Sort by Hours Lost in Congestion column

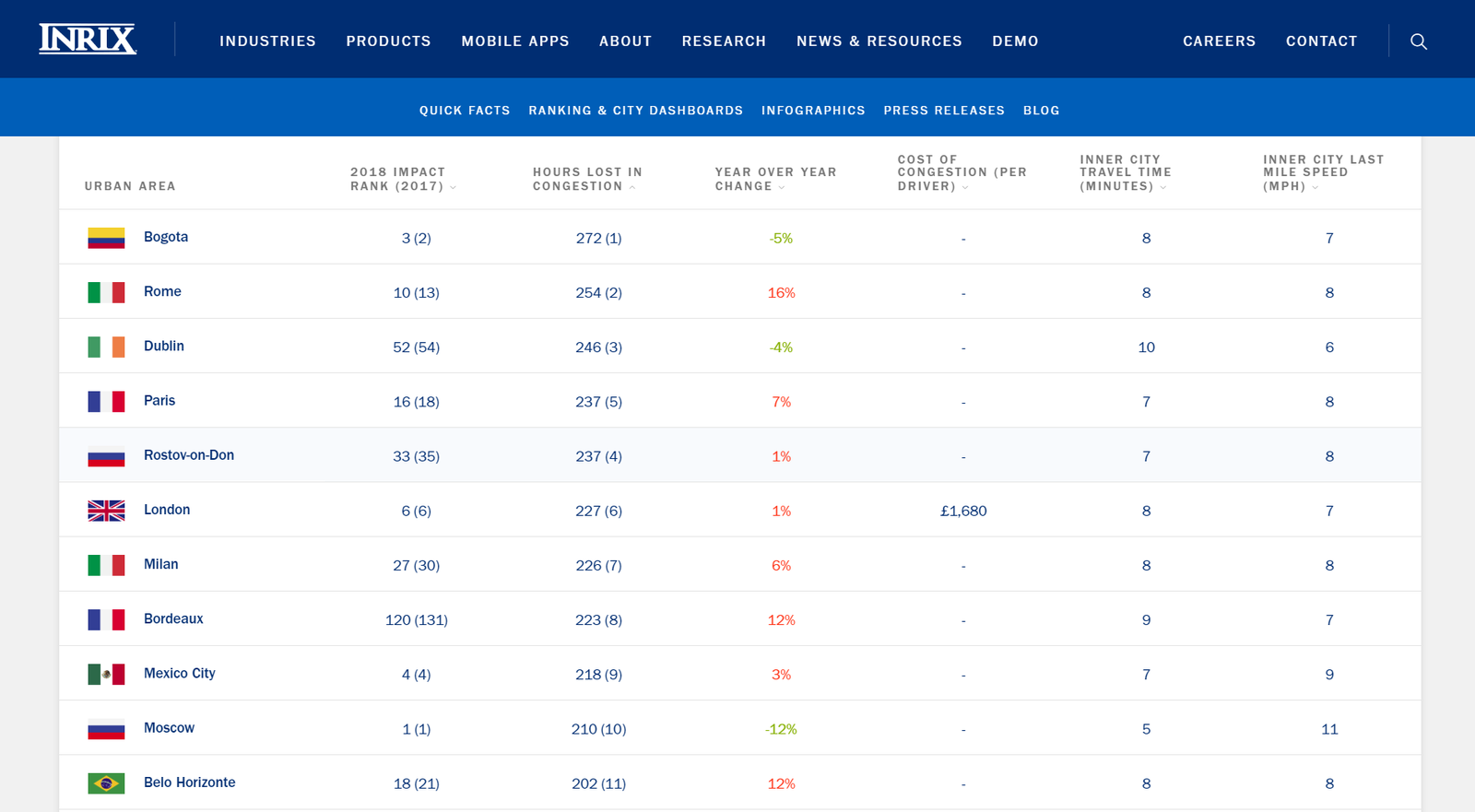587,179
